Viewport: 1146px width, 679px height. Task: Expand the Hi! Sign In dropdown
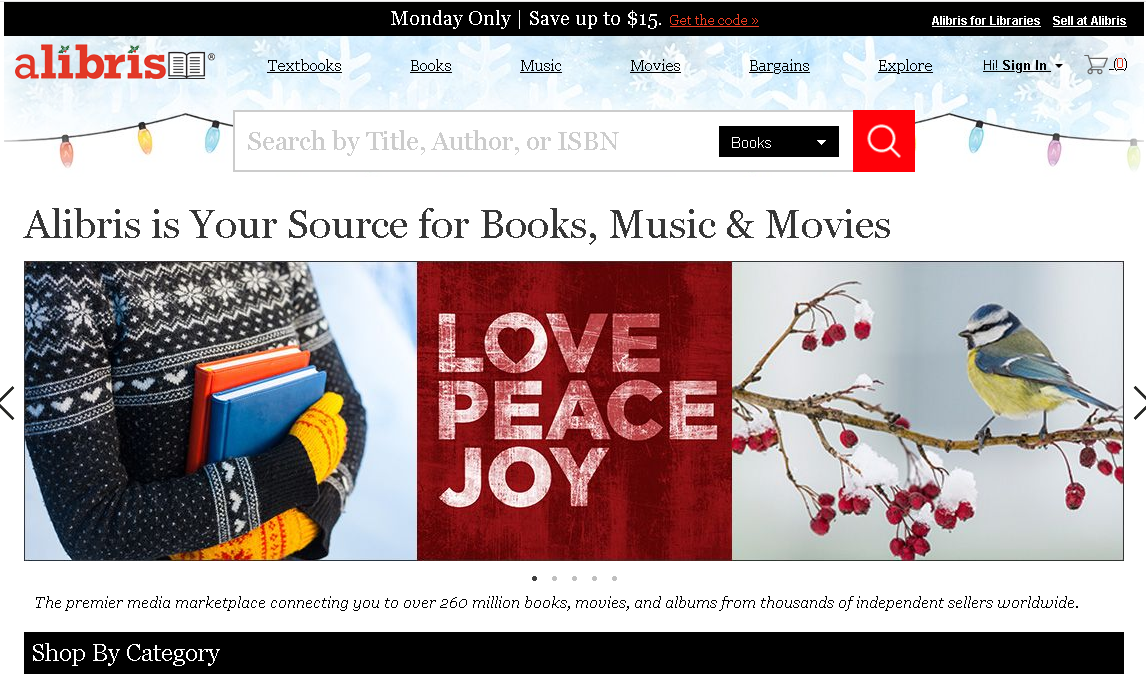(x=1022, y=65)
